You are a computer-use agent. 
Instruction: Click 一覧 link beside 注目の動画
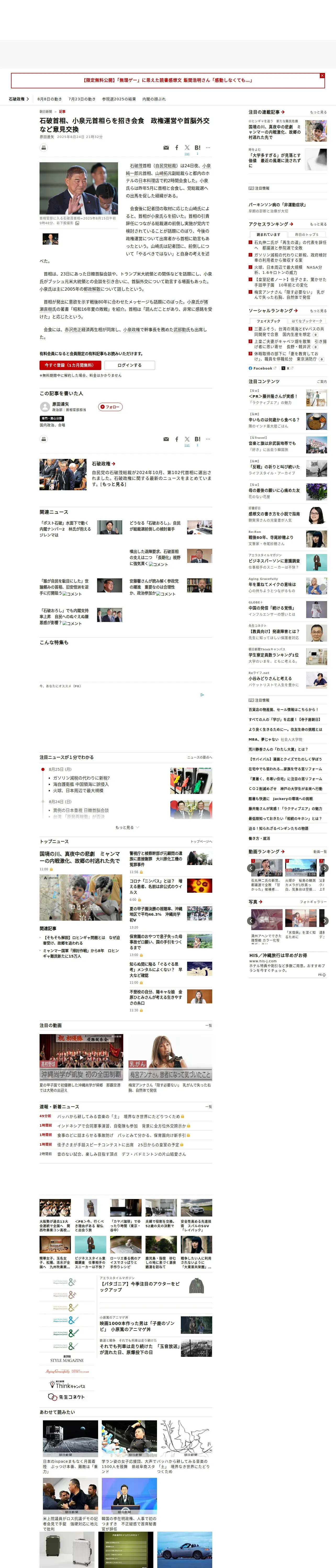point(209,1026)
